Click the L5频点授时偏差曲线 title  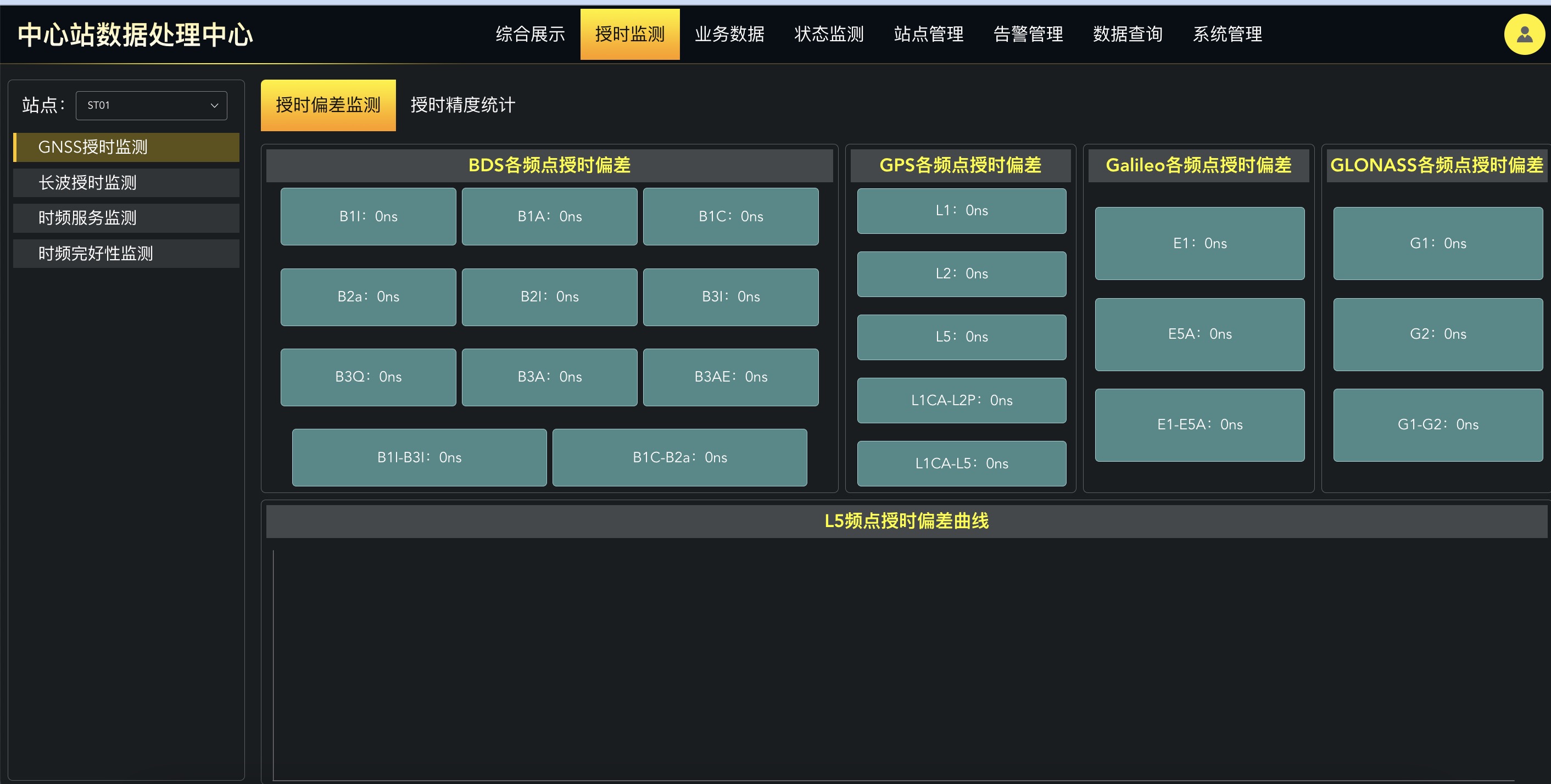[x=906, y=521]
